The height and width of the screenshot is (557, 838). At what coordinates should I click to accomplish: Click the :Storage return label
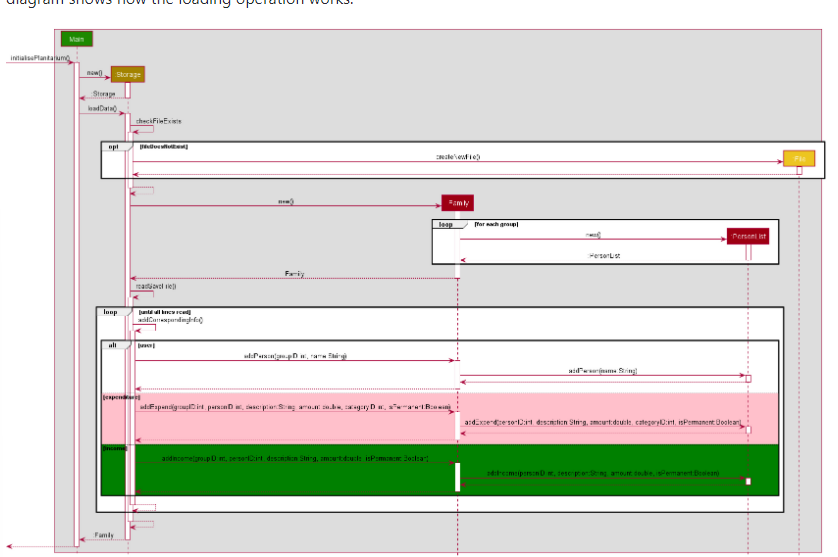(x=103, y=94)
